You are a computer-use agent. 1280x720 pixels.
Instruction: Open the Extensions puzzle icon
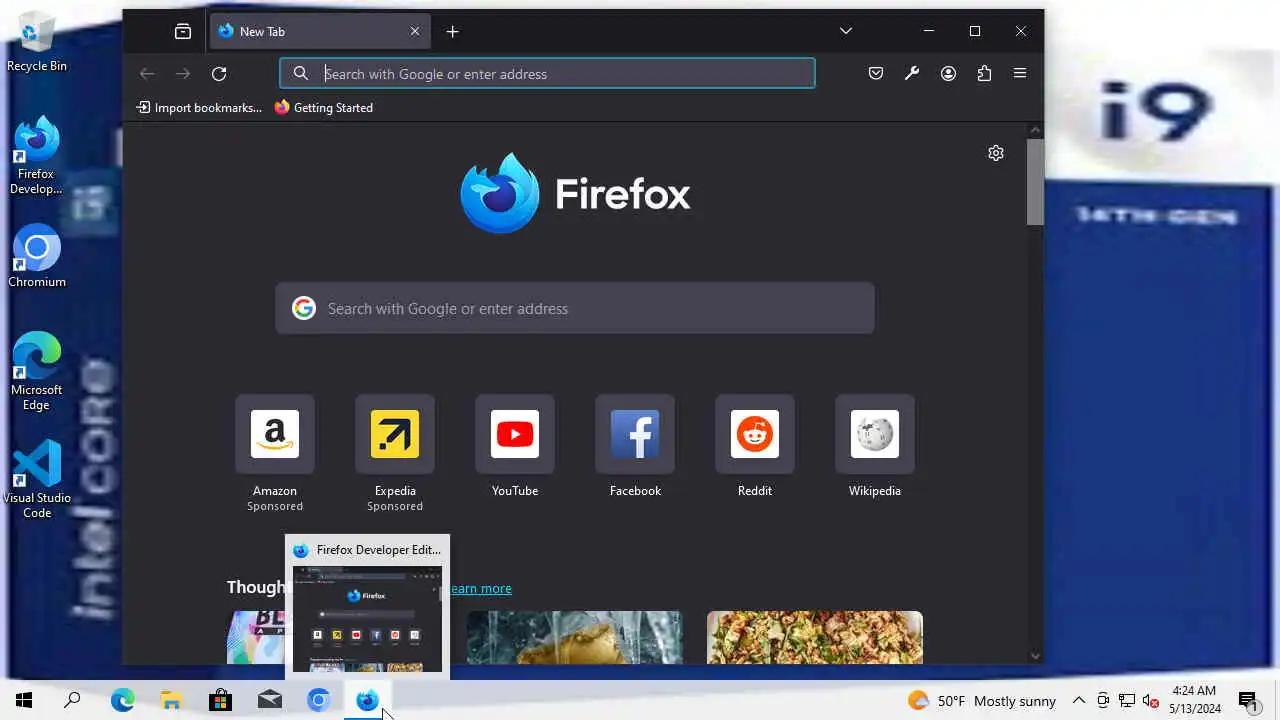(x=984, y=74)
